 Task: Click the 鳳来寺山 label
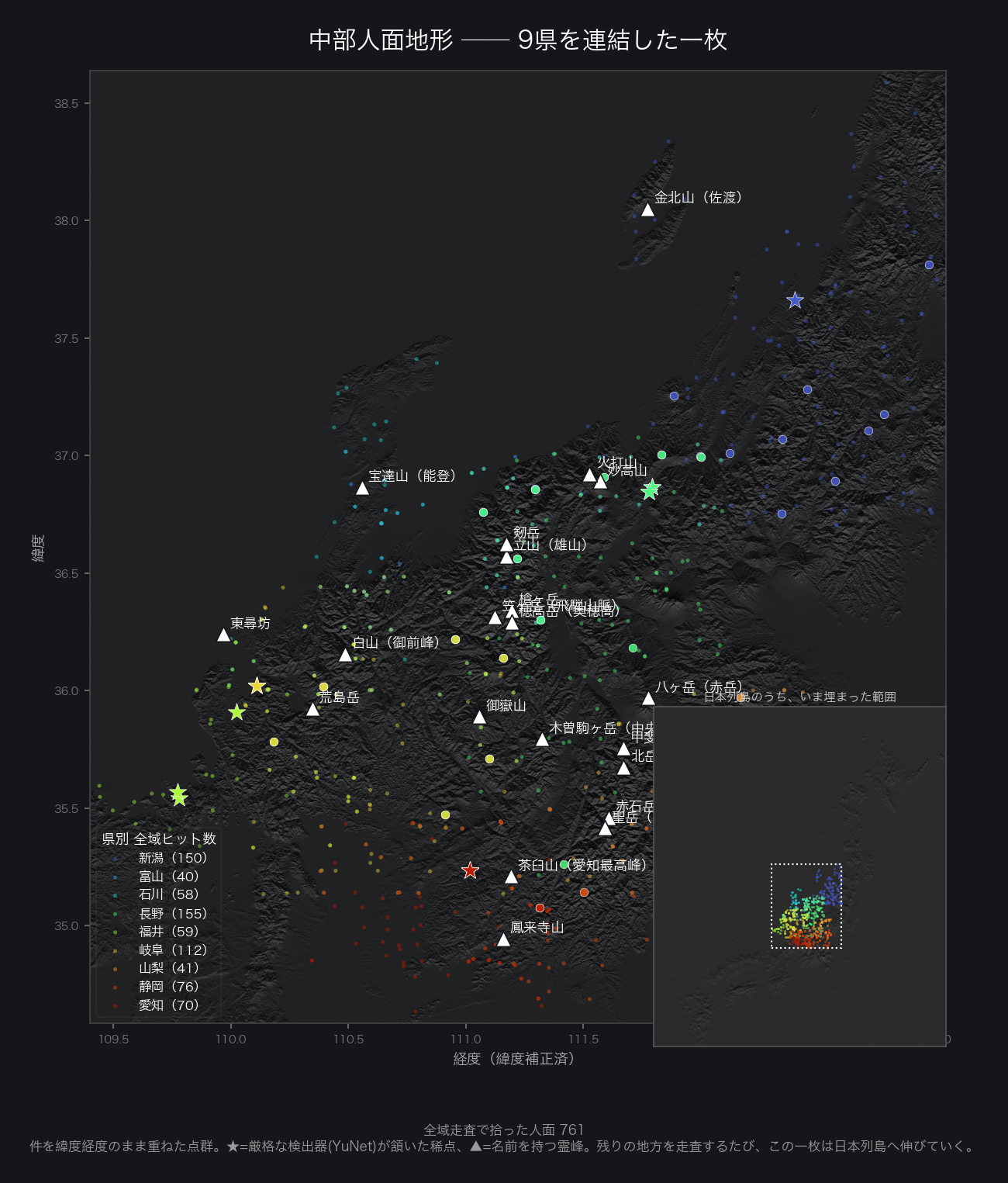tap(537, 927)
